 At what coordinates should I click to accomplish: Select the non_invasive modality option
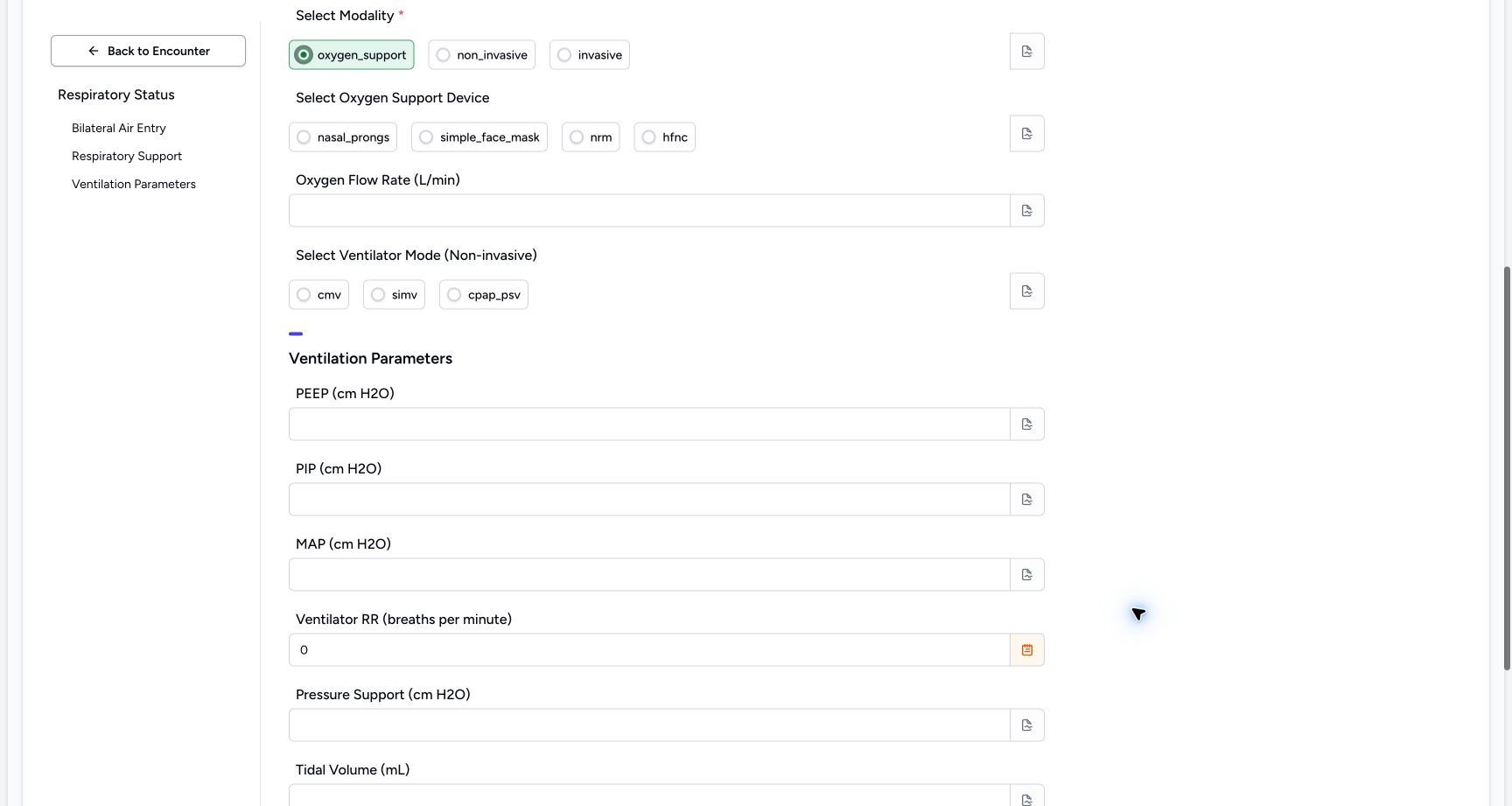click(482, 55)
